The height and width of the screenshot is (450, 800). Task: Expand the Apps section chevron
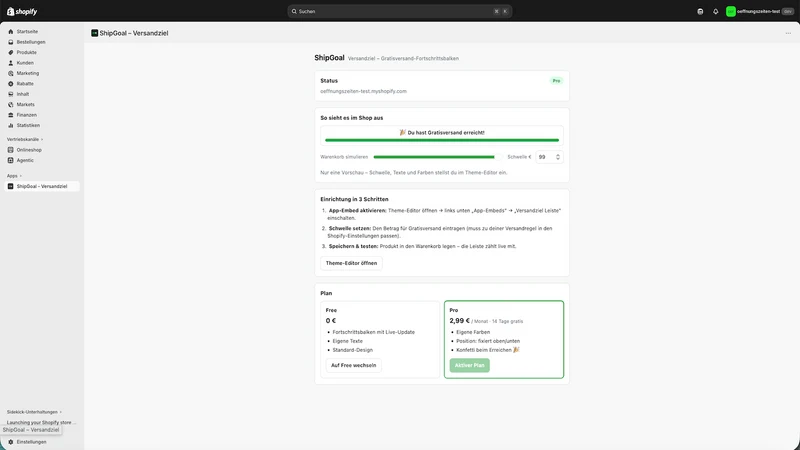click(20, 176)
